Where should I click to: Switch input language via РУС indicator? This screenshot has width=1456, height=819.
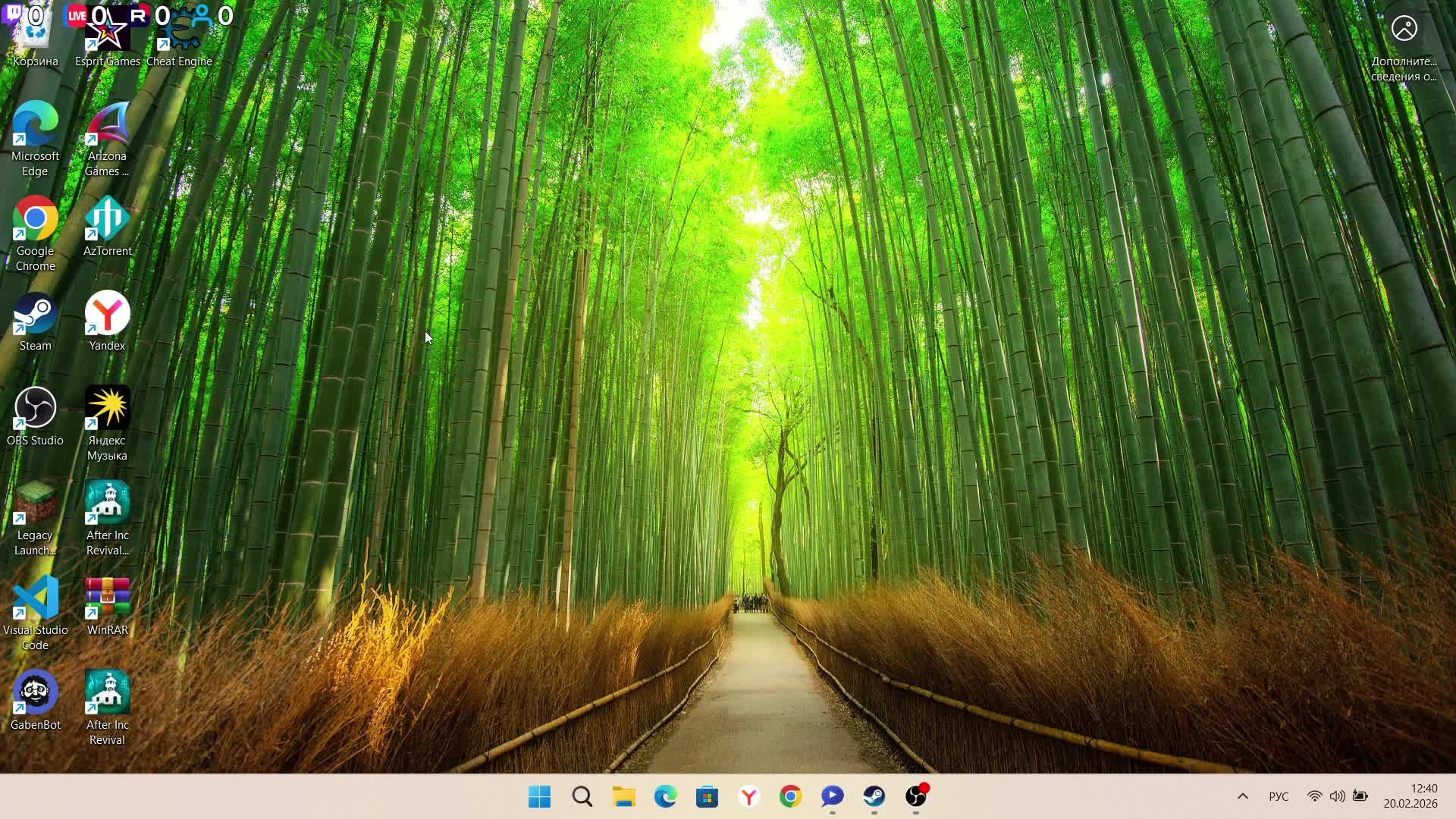pyautogui.click(x=1279, y=796)
